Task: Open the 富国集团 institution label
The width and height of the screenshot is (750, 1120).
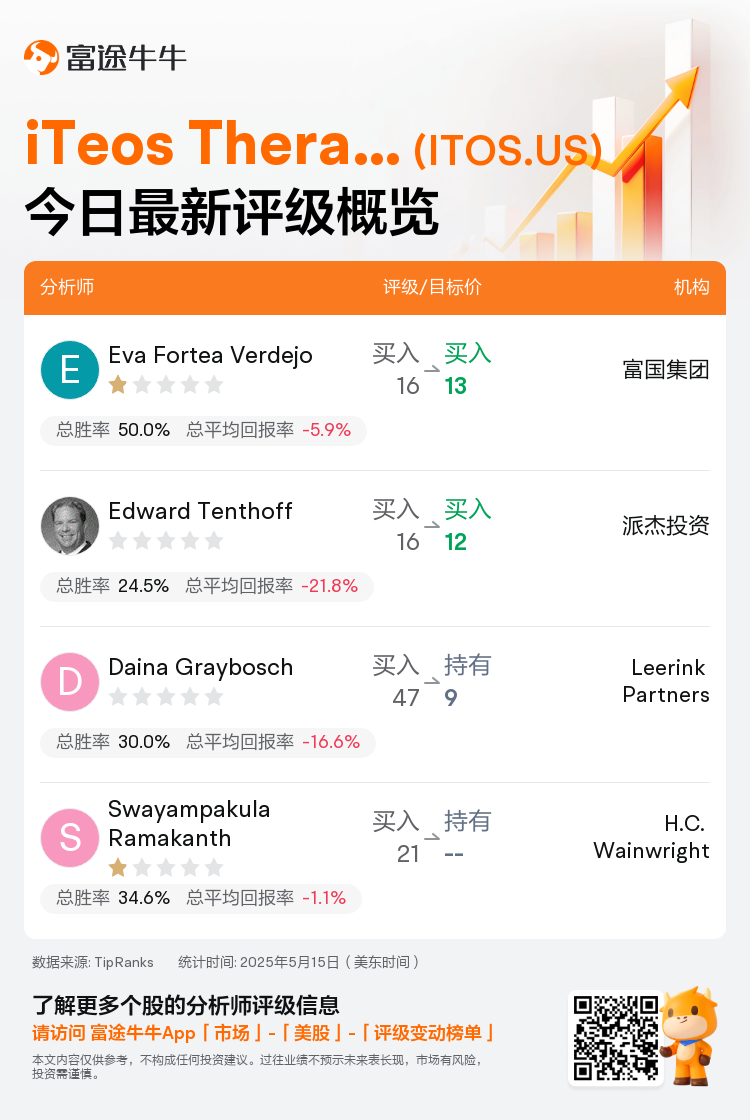Action: [x=666, y=369]
